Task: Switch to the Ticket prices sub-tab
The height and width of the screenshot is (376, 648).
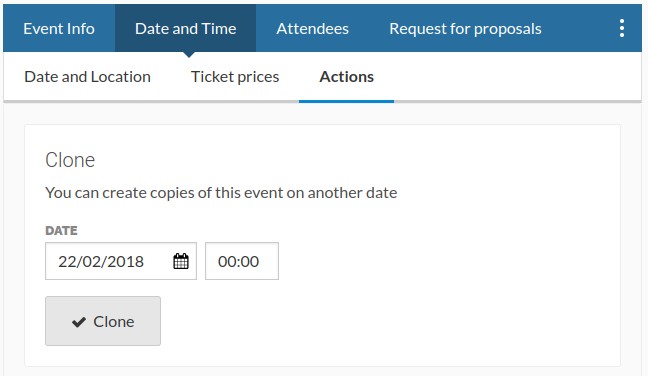Action: coord(235,77)
